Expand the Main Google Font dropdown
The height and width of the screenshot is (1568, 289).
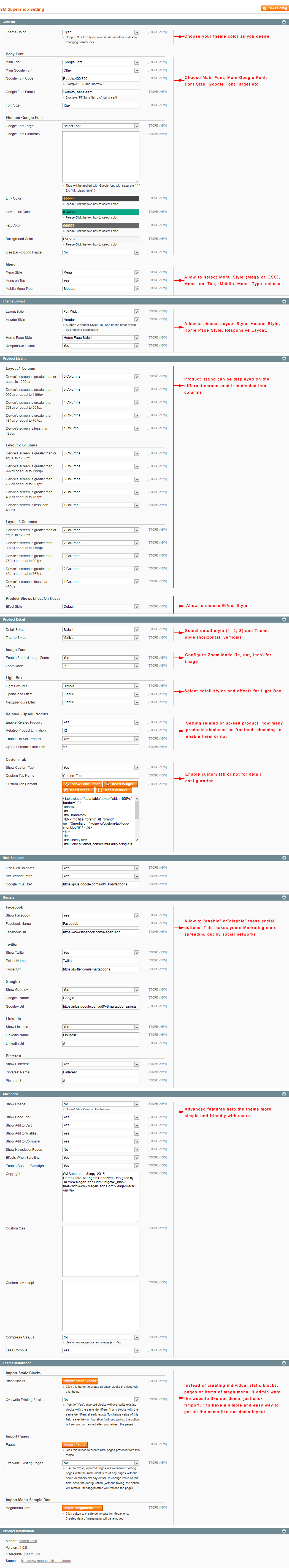click(101, 70)
